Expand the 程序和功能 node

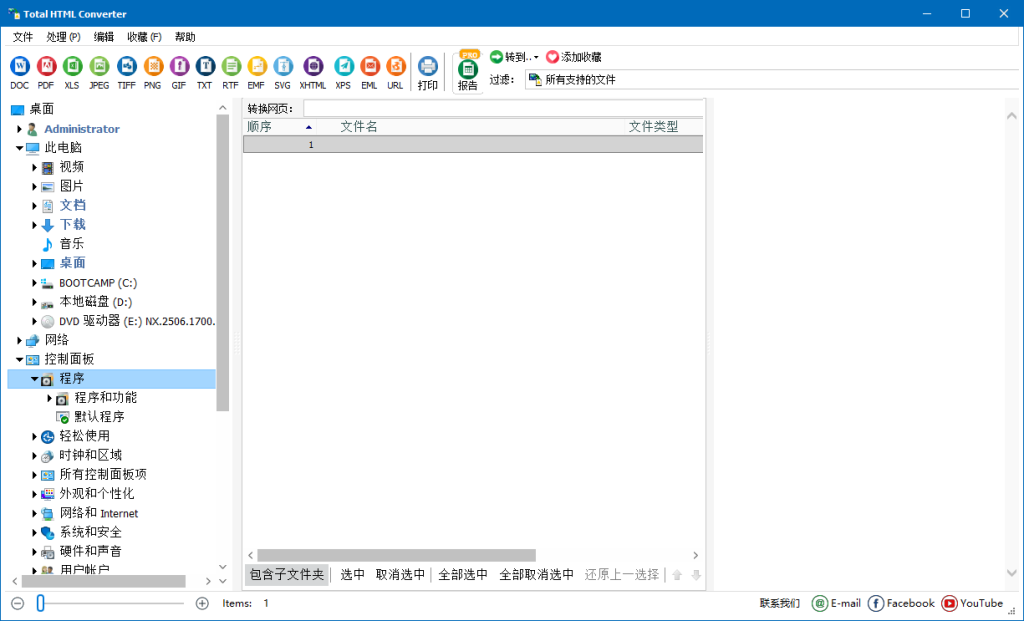click(50, 398)
